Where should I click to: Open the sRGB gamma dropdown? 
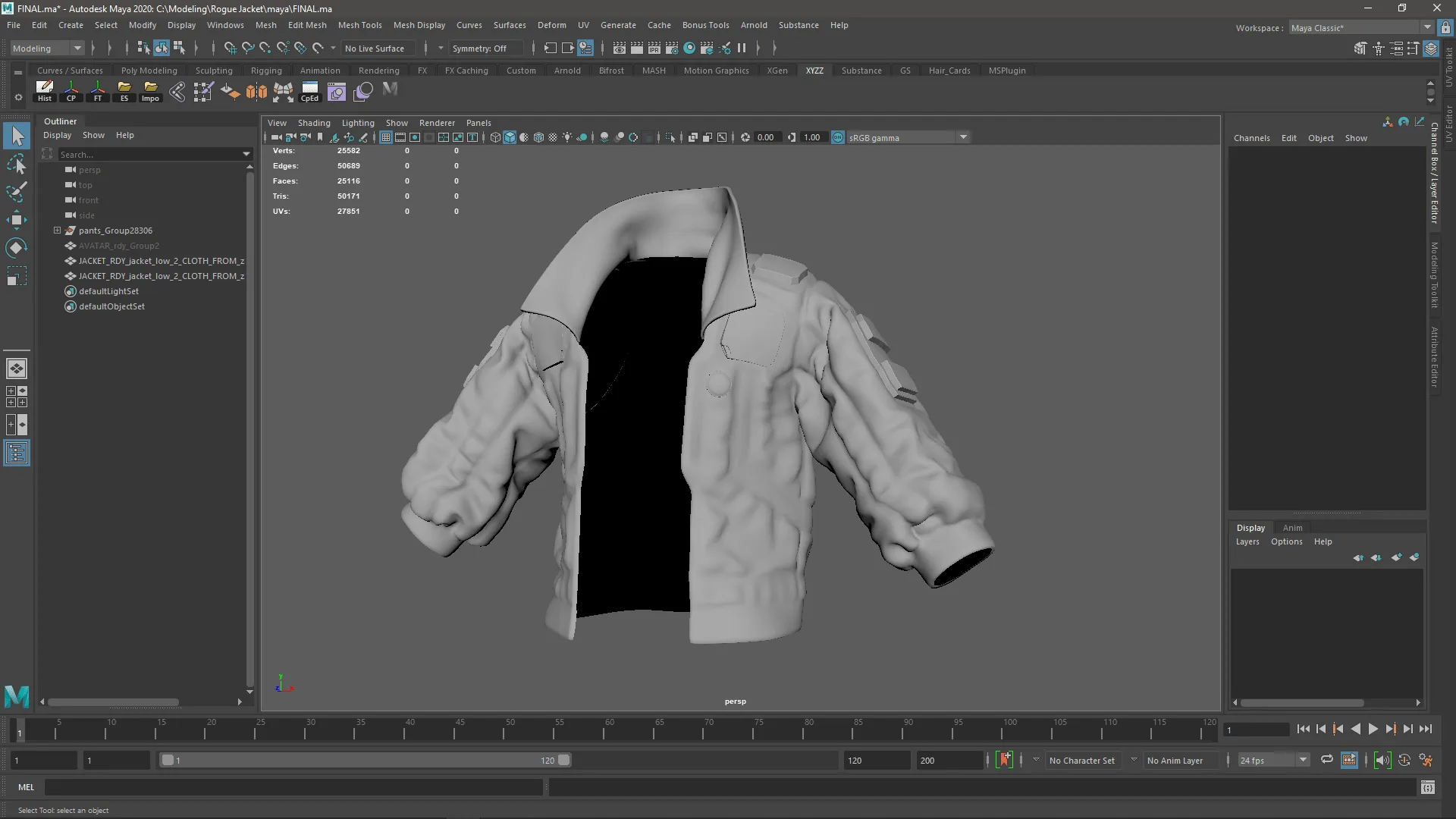click(962, 137)
